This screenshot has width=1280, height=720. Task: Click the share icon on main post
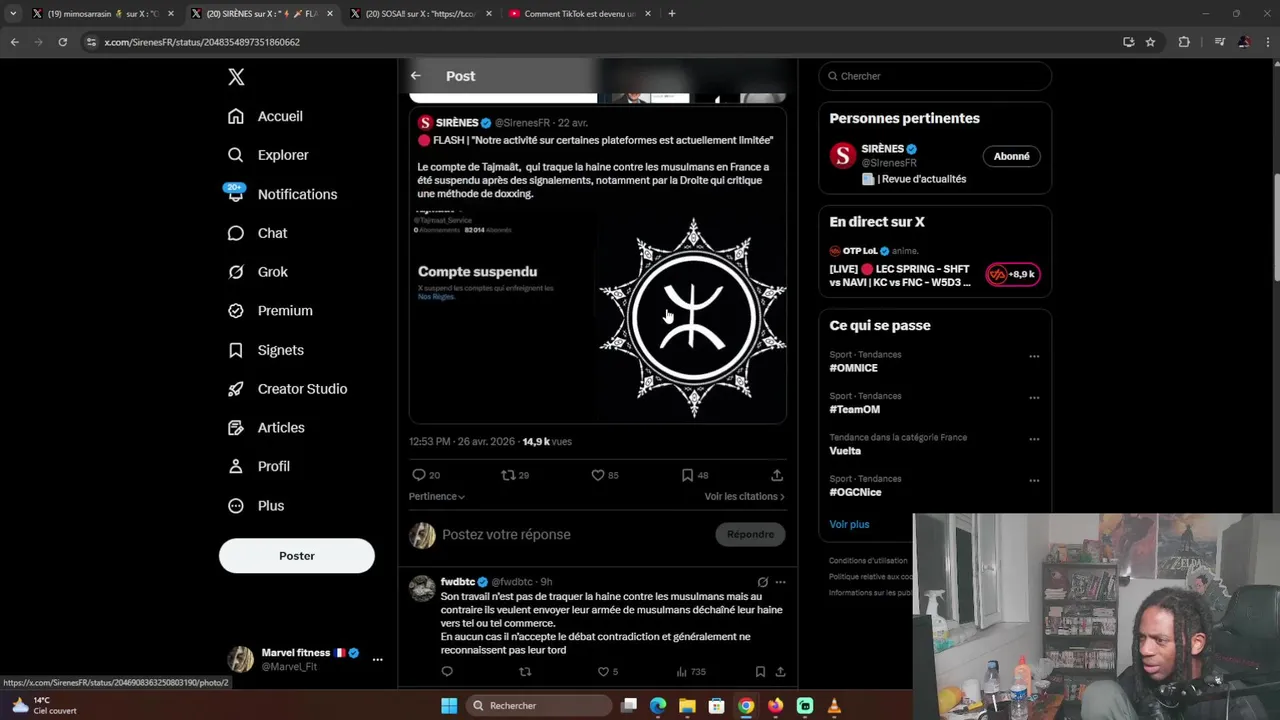coord(777,475)
